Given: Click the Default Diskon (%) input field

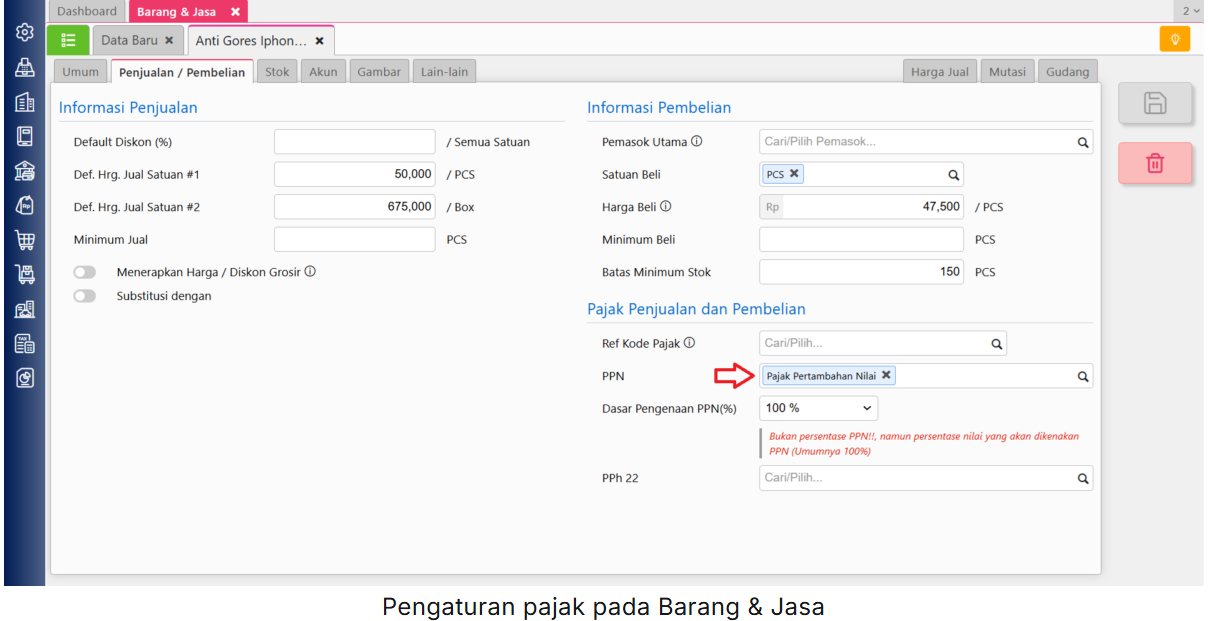Looking at the screenshot, I should click(x=354, y=142).
